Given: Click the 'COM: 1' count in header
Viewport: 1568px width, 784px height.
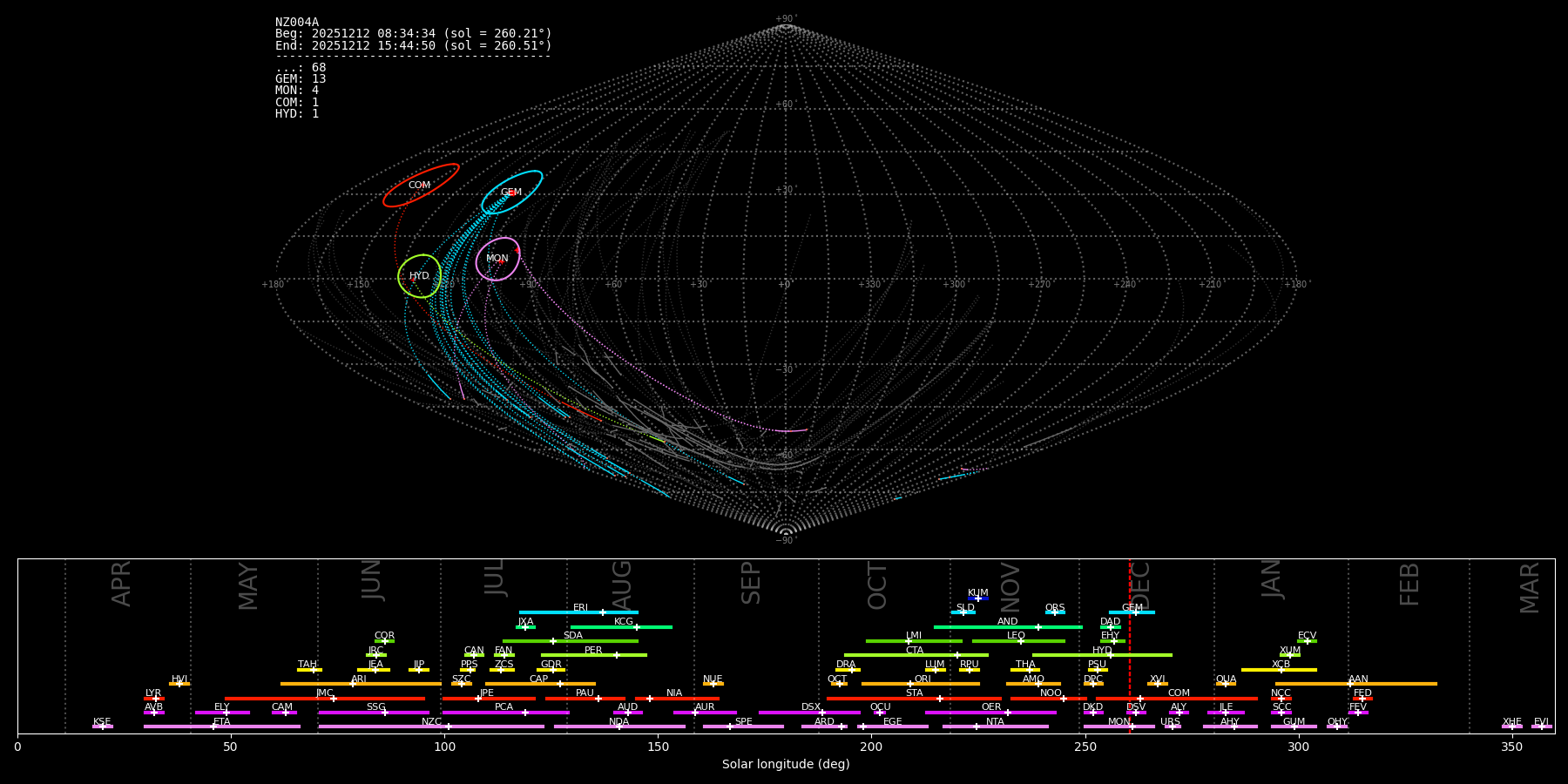Looking at the screenshot, I should click(297, 102).
